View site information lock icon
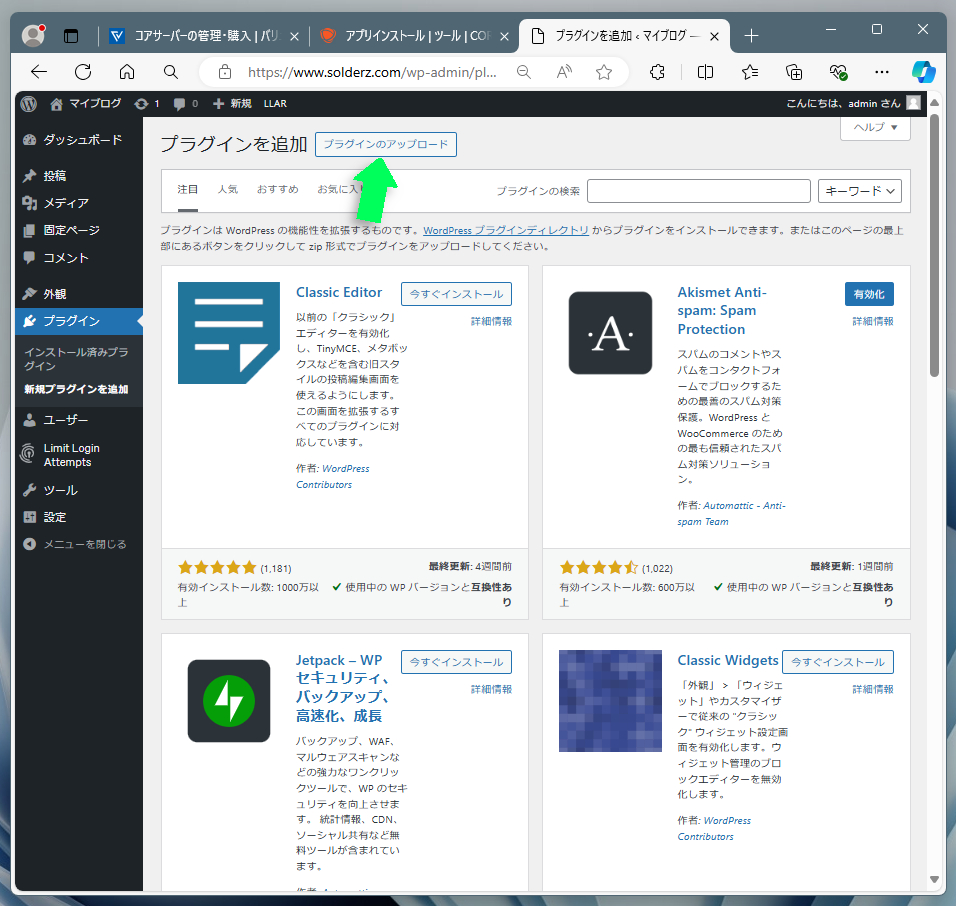Viewport: 956px width, 906px height. point(225,72)
